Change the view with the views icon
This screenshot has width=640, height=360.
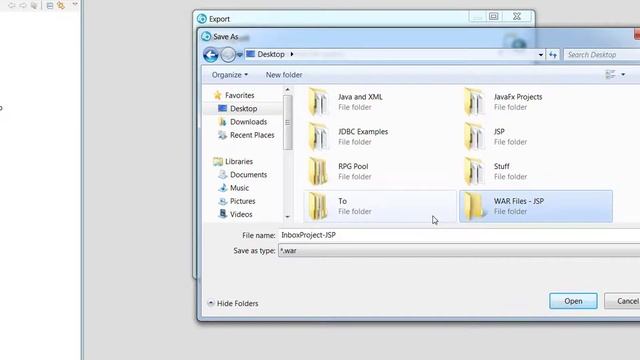(610, 74)
